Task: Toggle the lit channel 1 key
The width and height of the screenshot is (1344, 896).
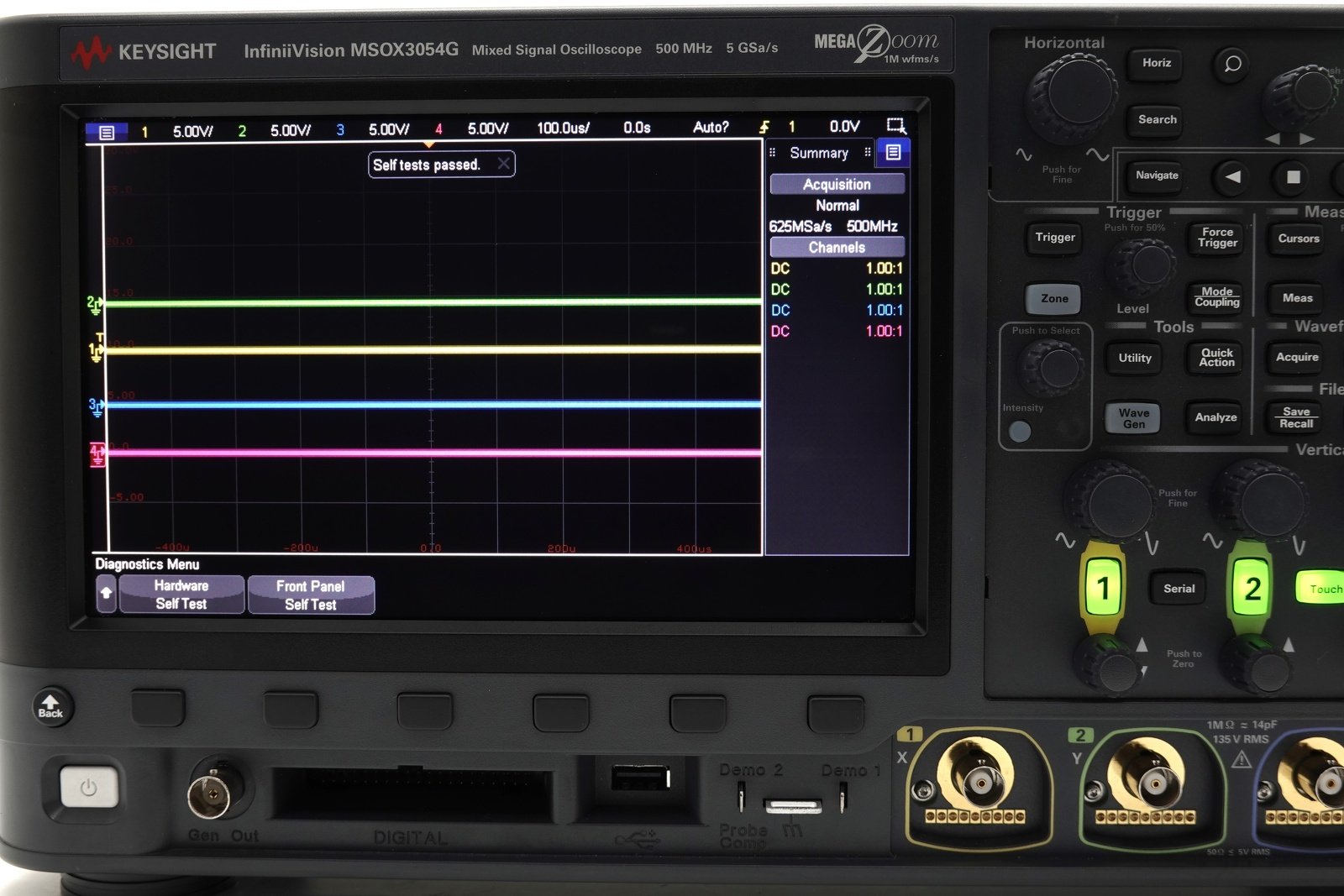Action: click(1103, 588)
